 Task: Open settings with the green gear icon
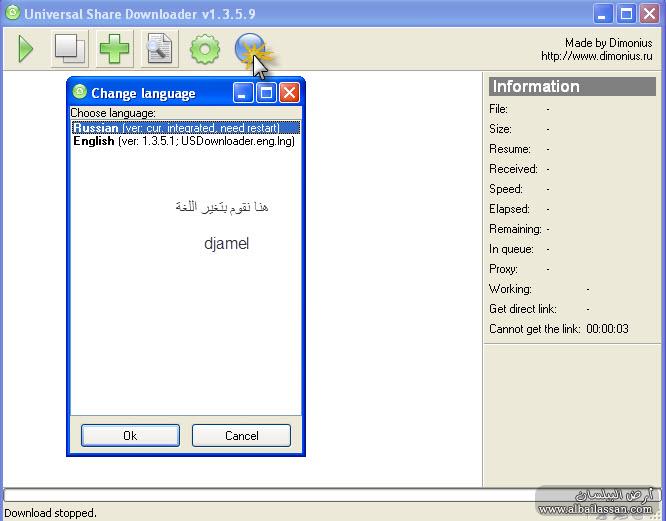205,49
